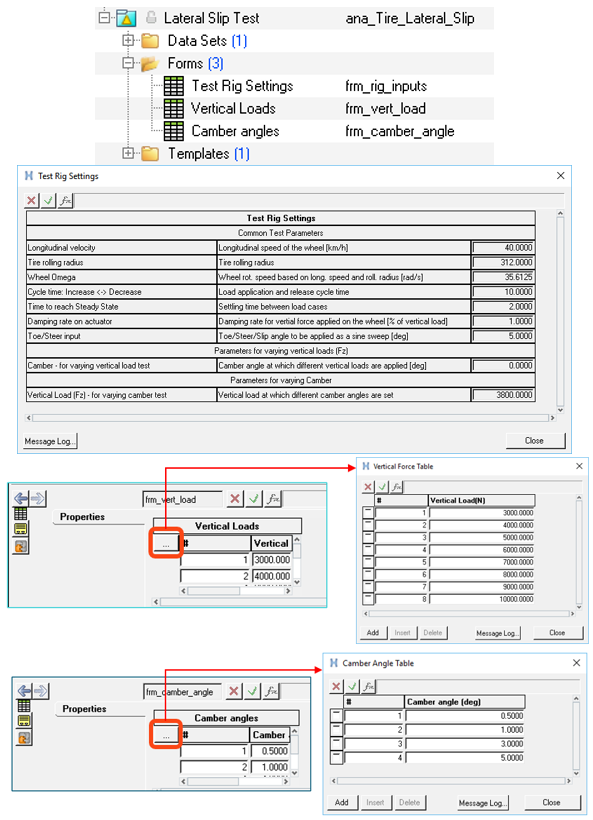Toggle row 1 selector in Vertical Force Table
Screen dimensions: 593x820
(x=368, y=512)
